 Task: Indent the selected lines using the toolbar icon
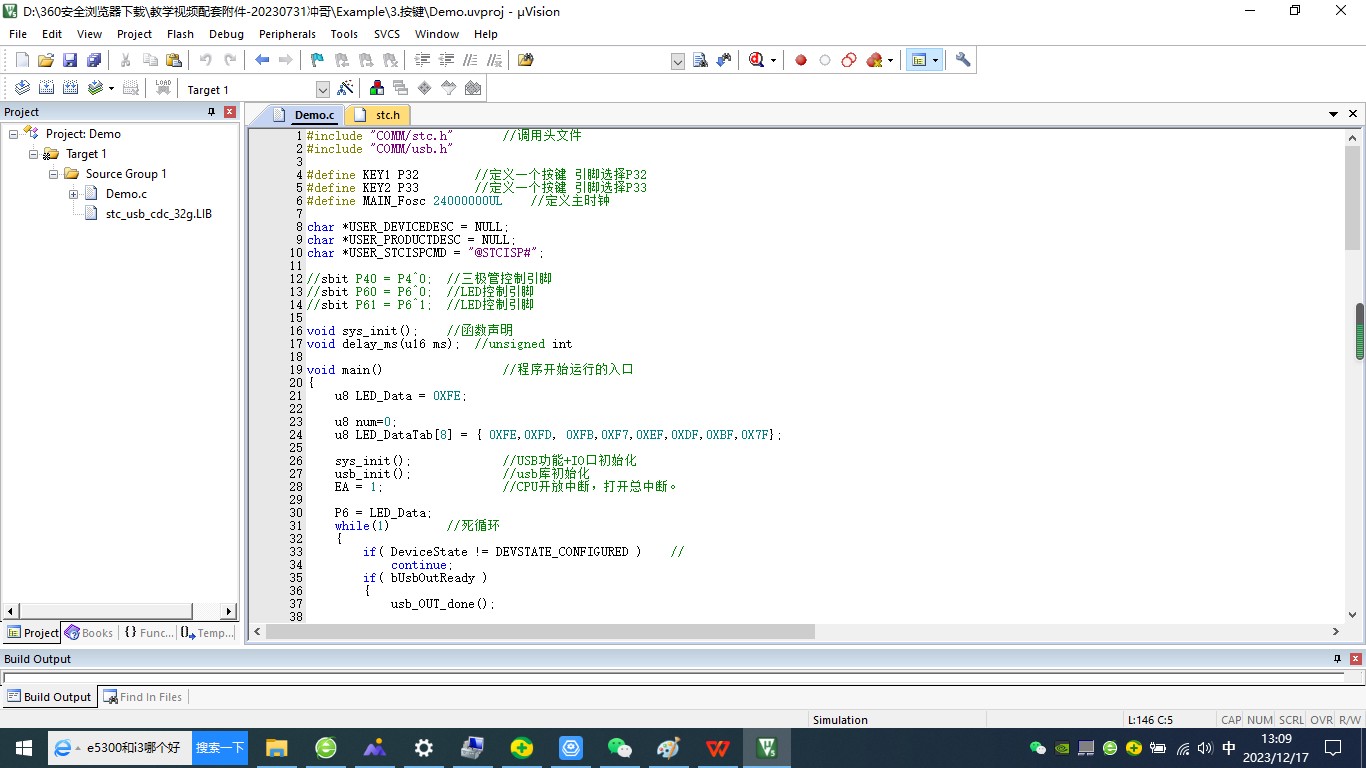click(x=422, y=60)
